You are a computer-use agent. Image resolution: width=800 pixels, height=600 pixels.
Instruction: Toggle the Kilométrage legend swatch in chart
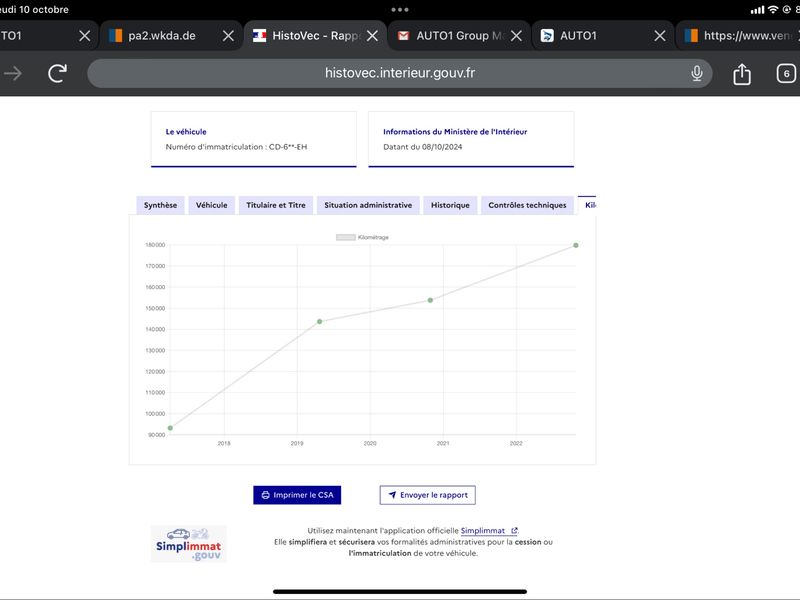click(345, 237)
